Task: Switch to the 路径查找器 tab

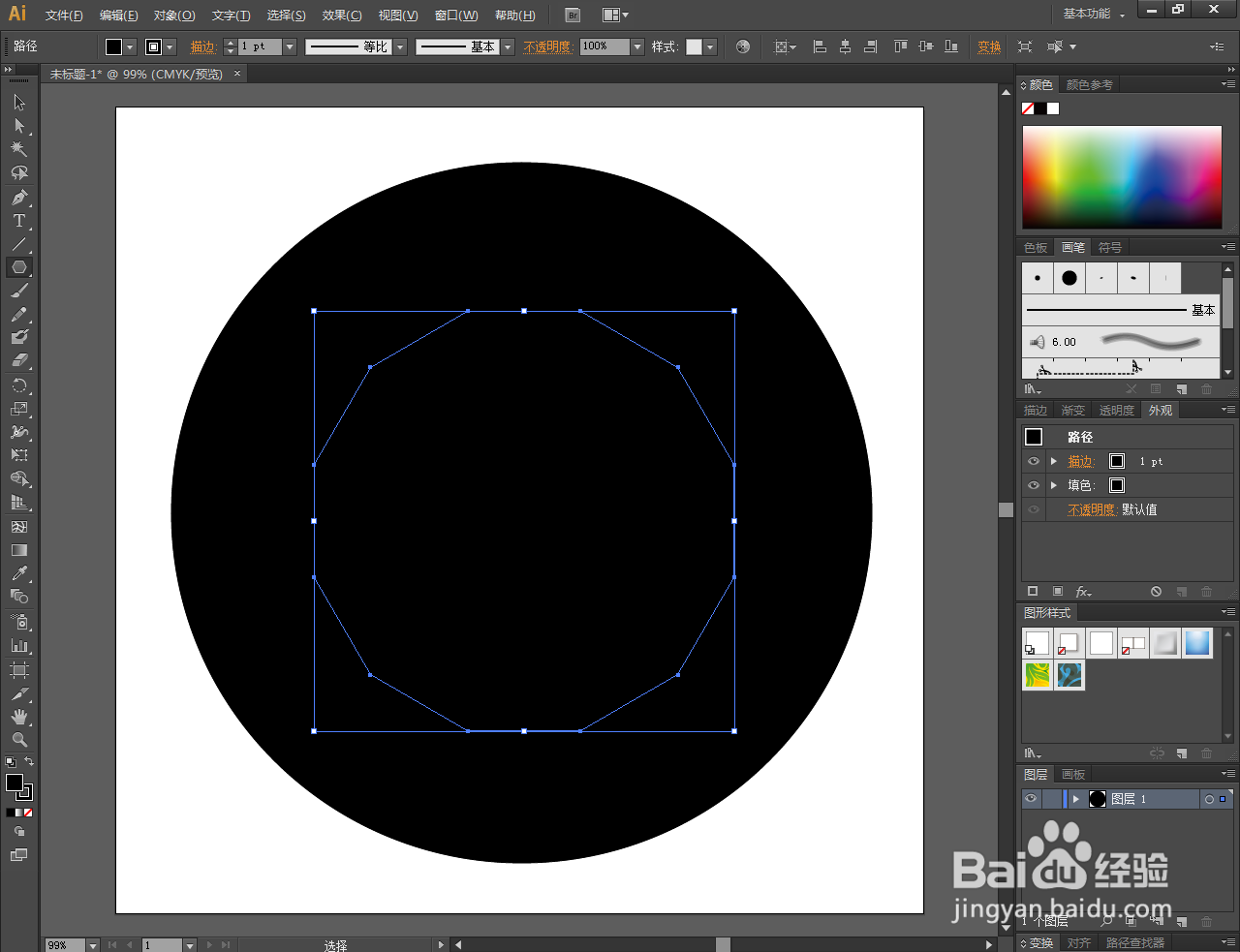Action: [x=1134, y=943]
